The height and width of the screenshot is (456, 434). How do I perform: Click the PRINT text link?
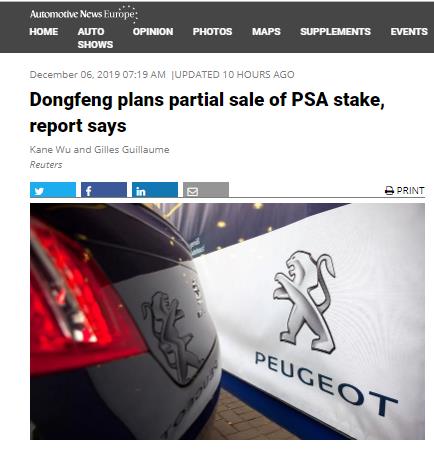click(410, 191)
